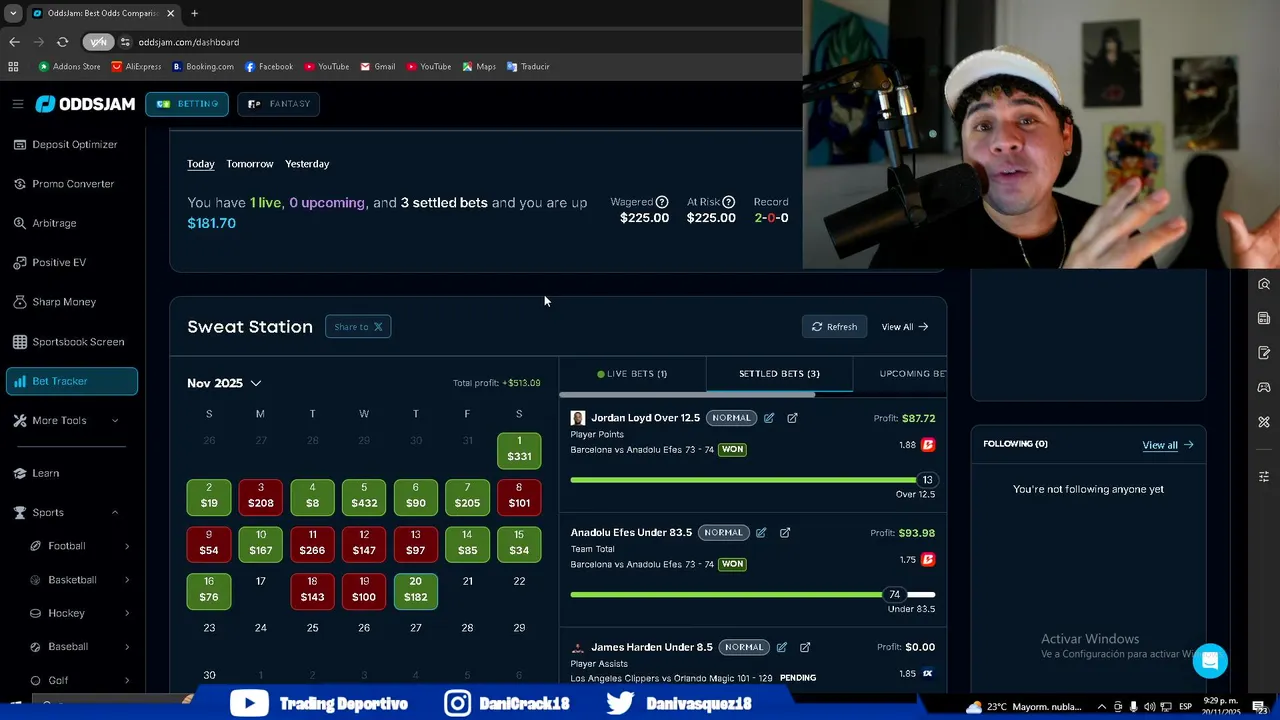Open the notes icon in browser side panel
This screenshot has height=720, width=1280.
(1264, 353)
